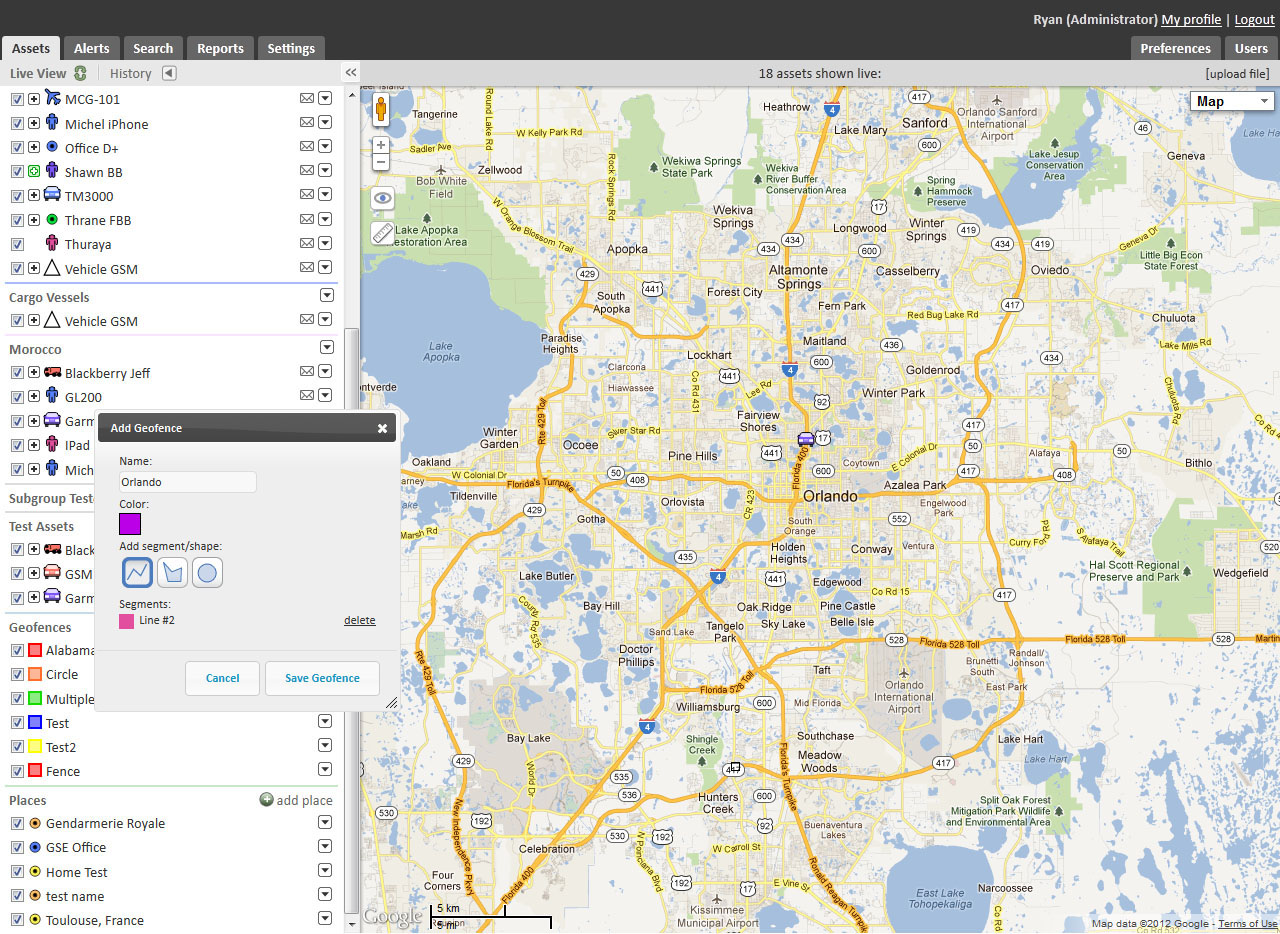Click the eye visibility icon on the map toolbar
Image resolution: width=1280 pixels, height=934 pixels.
(381, 198)
